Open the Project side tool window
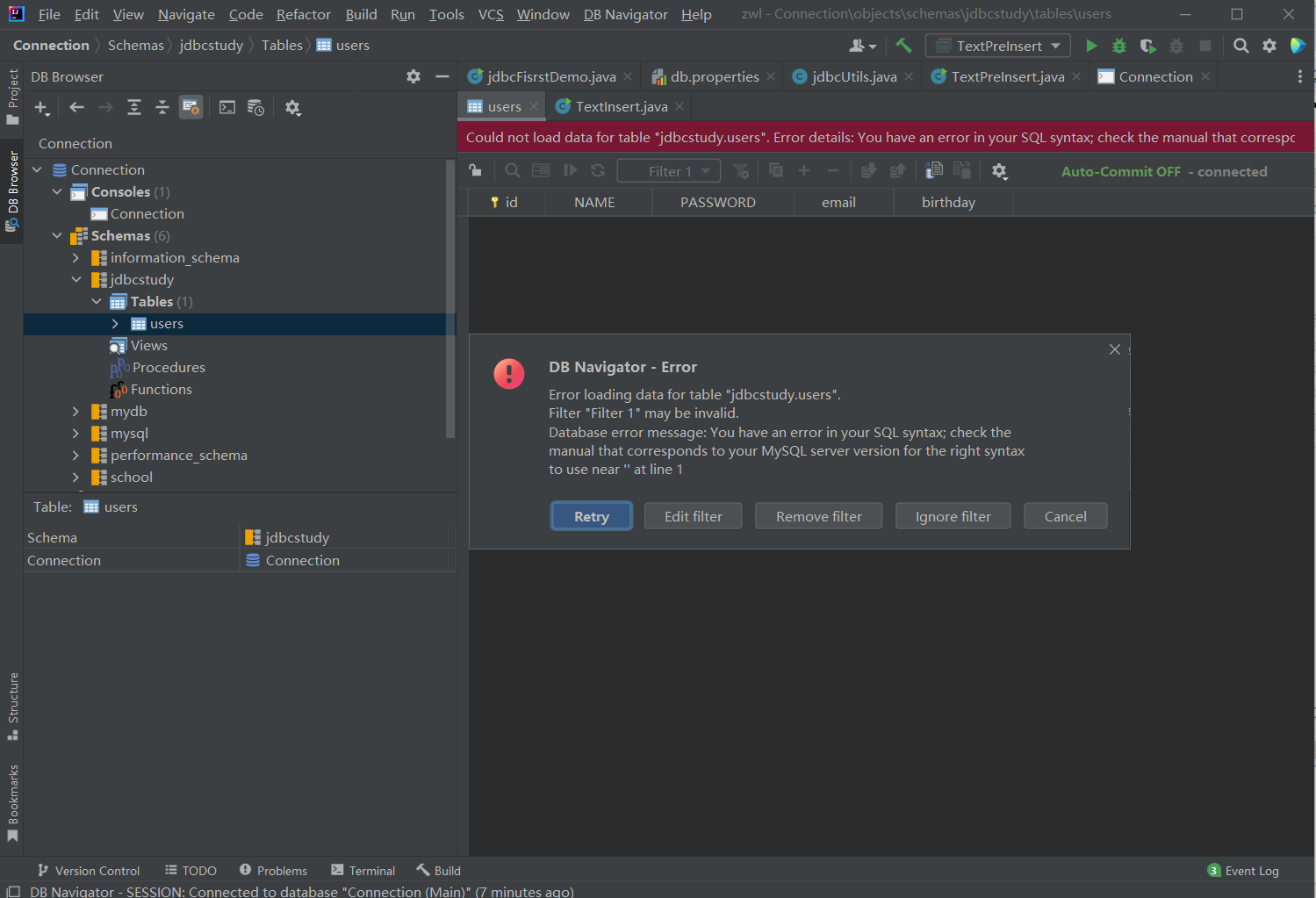This screenshot has width=1316, height=898. click(12, 97)
